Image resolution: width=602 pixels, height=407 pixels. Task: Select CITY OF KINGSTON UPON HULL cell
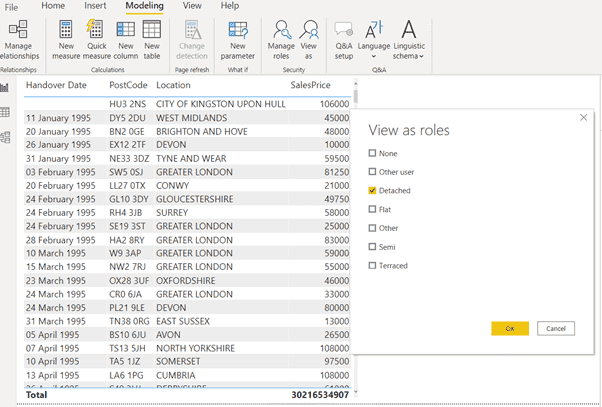[221, 104]
